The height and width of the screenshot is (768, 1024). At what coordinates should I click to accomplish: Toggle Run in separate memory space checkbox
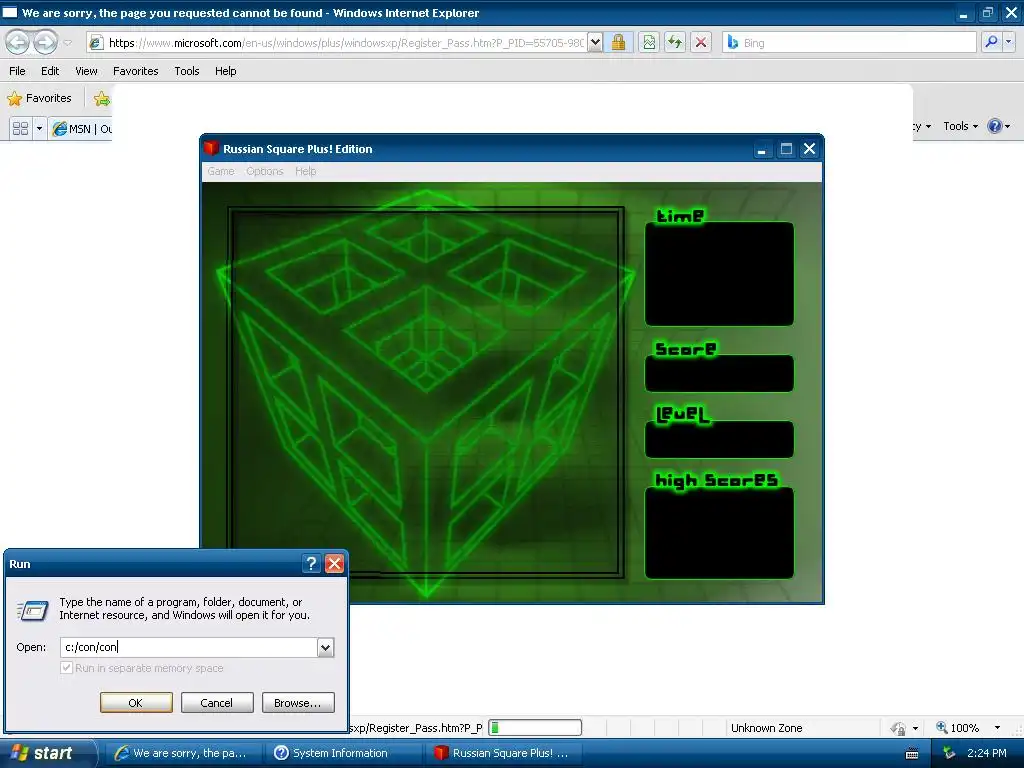pos(66,667)
